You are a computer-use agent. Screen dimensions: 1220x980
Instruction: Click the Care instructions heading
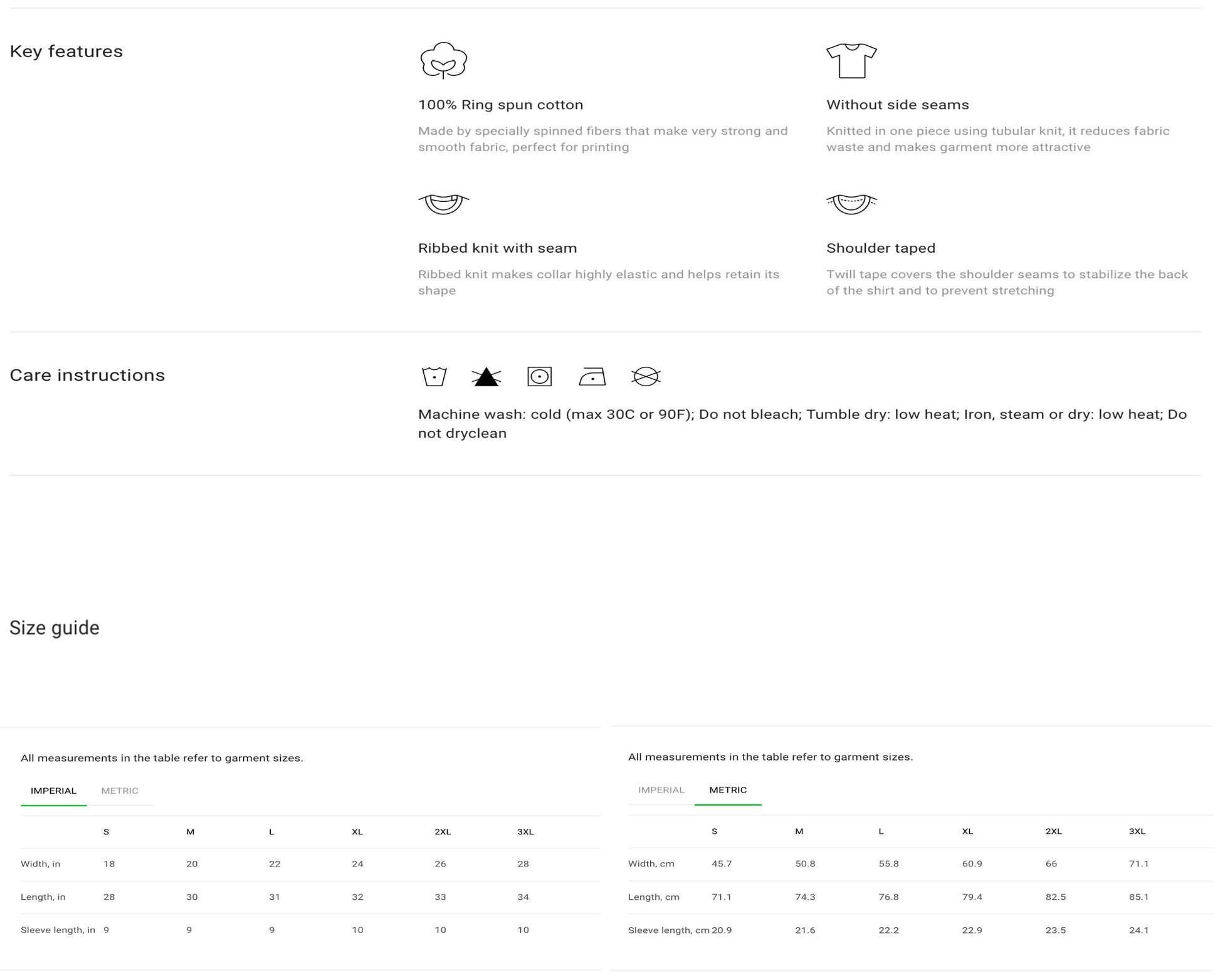click(87, 375)
